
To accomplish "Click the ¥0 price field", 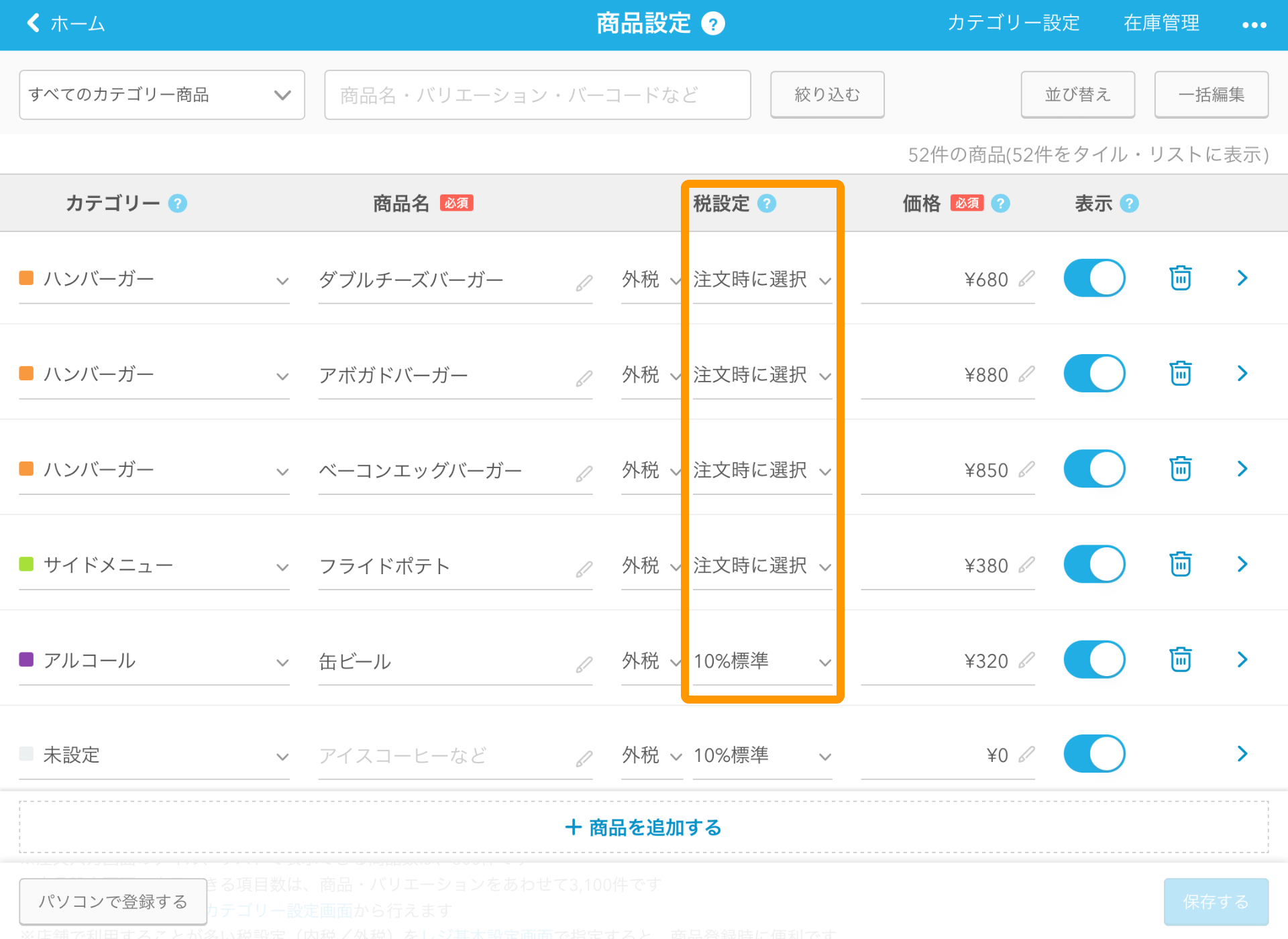I will (948, 756).
